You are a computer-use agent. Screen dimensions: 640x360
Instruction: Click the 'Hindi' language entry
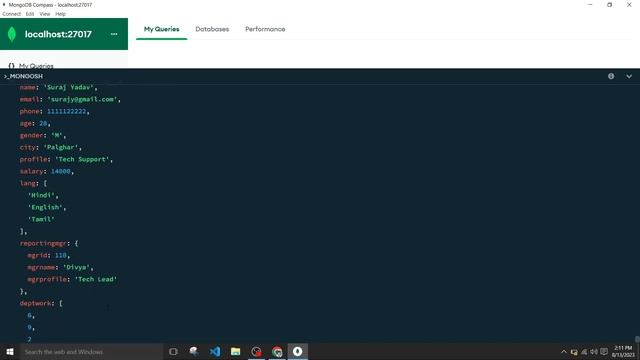coord(41,195)
